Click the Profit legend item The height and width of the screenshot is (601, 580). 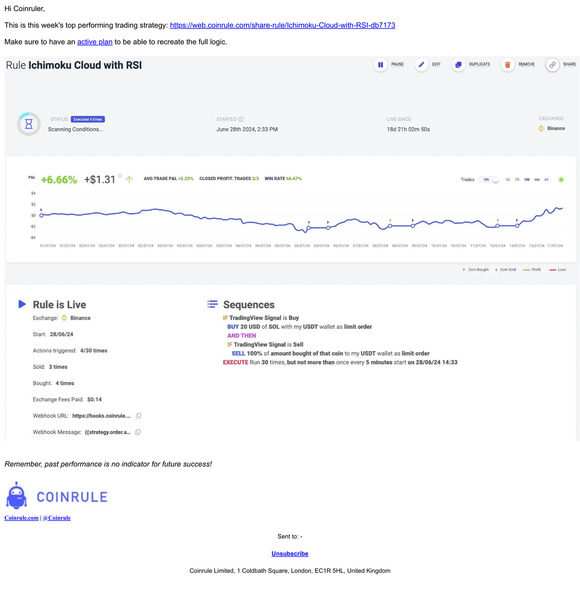[x=532, y=270]
